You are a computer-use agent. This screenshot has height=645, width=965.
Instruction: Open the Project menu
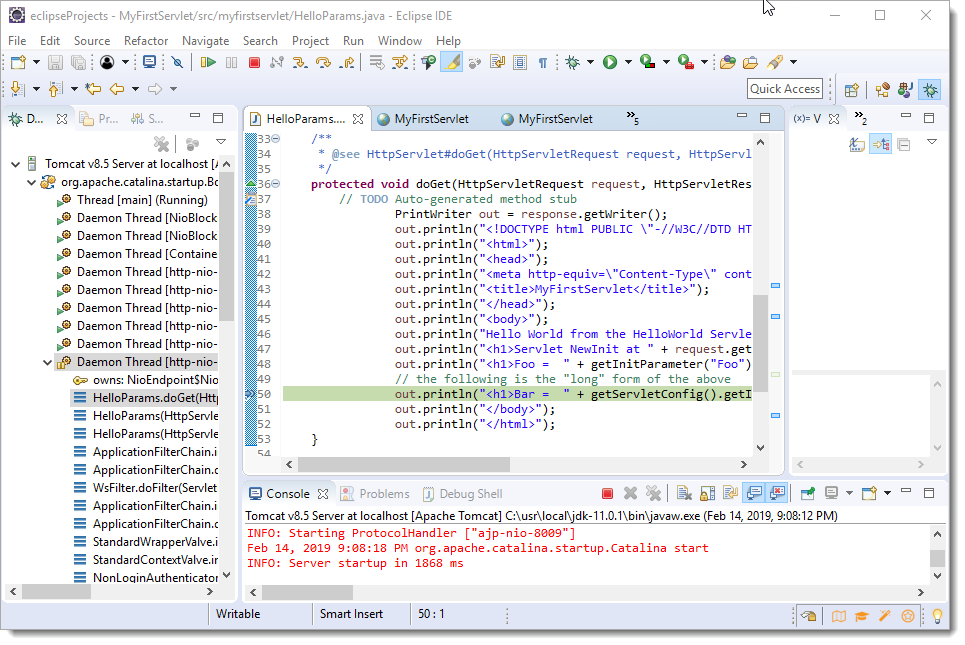point(310,41)
